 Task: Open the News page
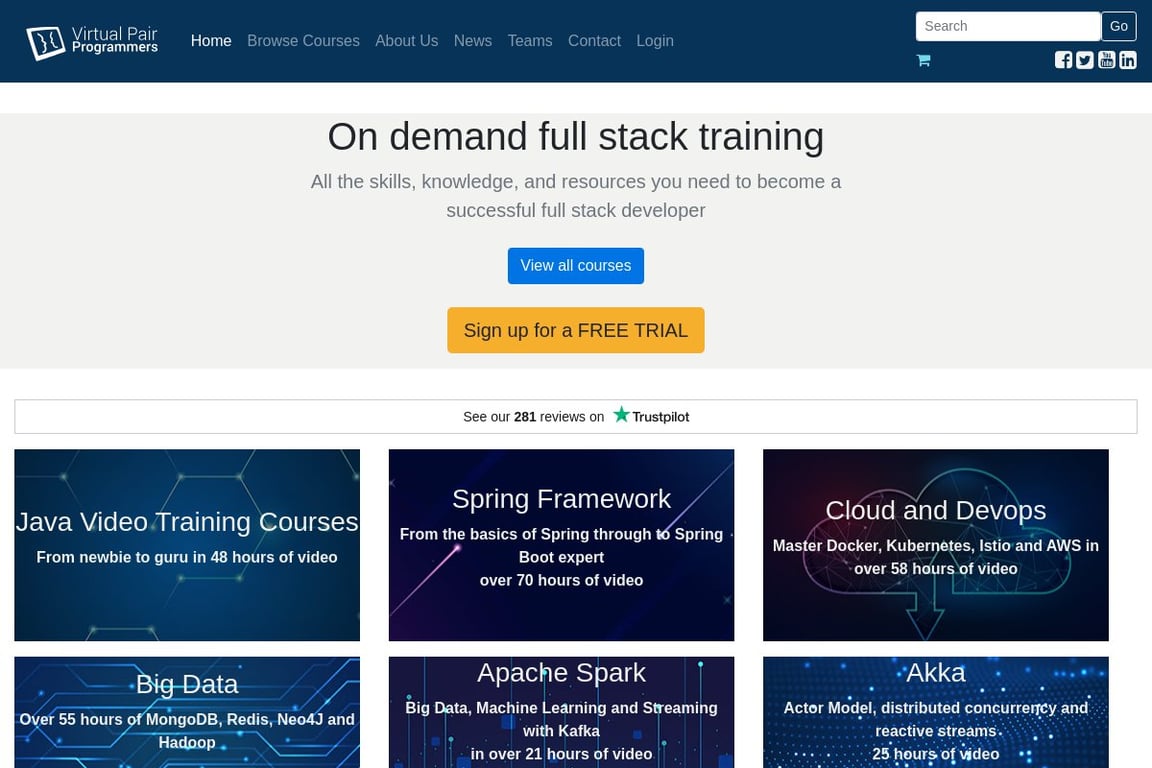point(472,41)
